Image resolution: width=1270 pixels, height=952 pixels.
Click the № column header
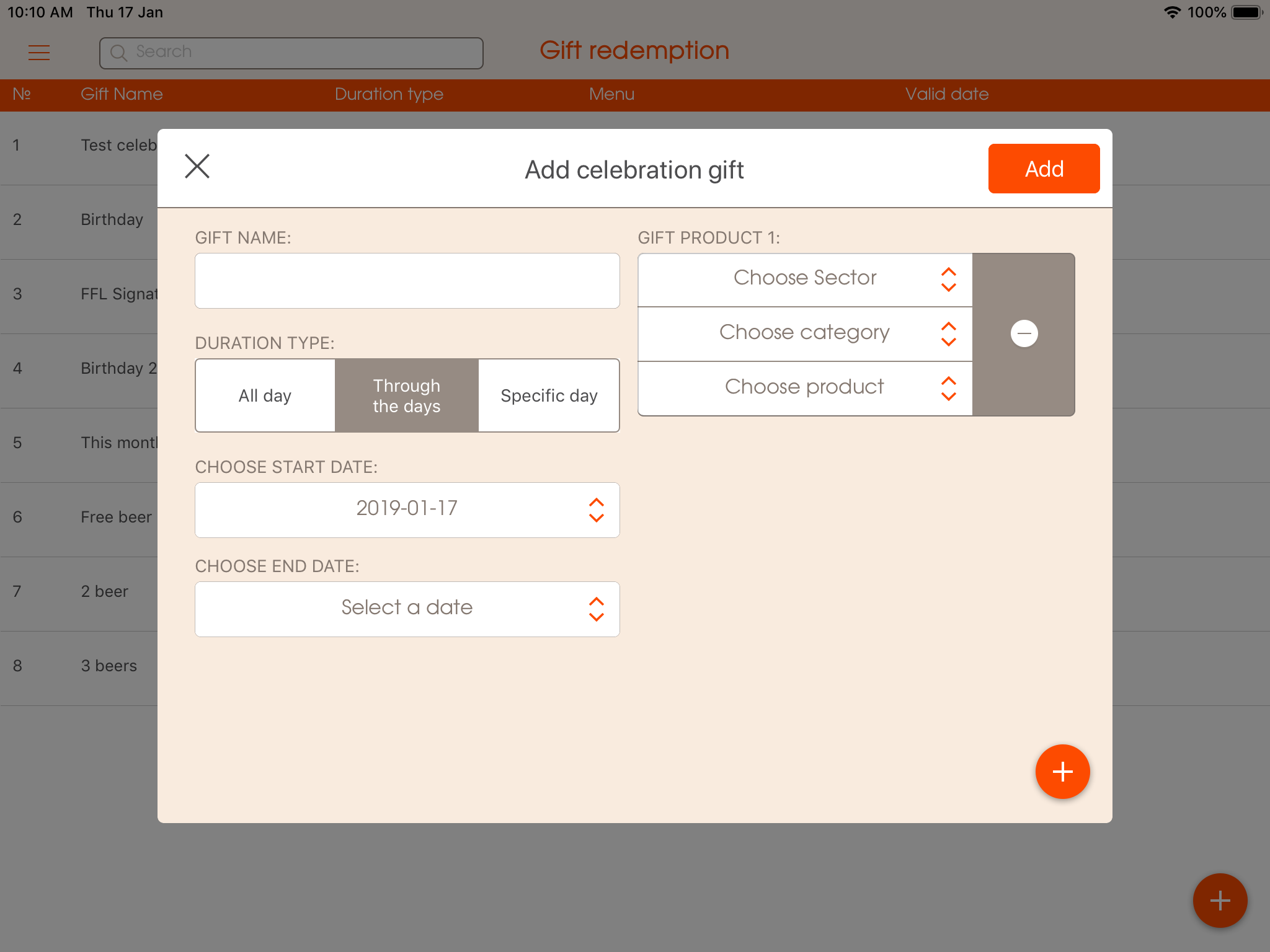click(x=22, y=94)
